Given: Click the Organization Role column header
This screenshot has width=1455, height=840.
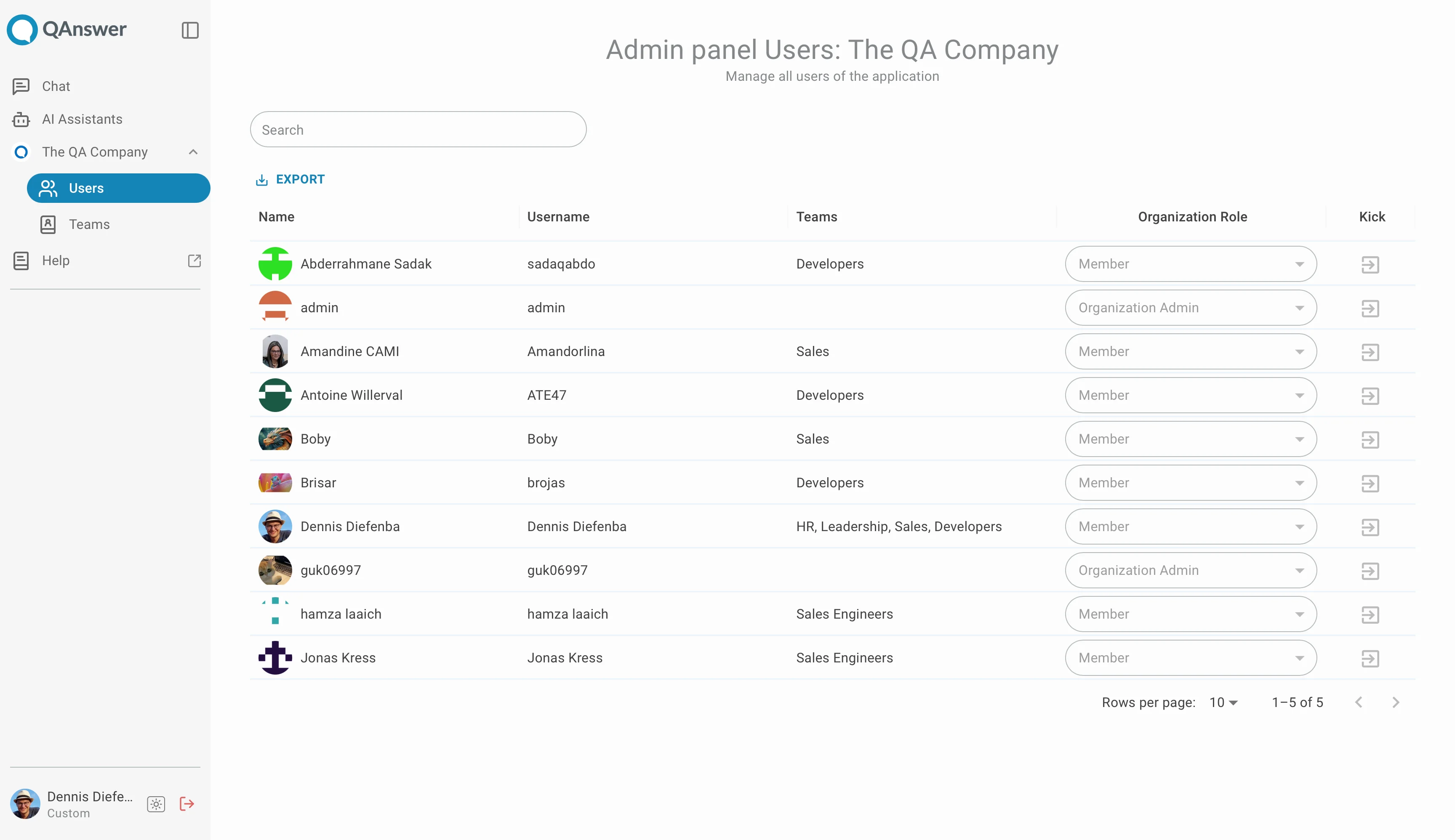Looking at the screenshot, I should (x=1192, y=217).
